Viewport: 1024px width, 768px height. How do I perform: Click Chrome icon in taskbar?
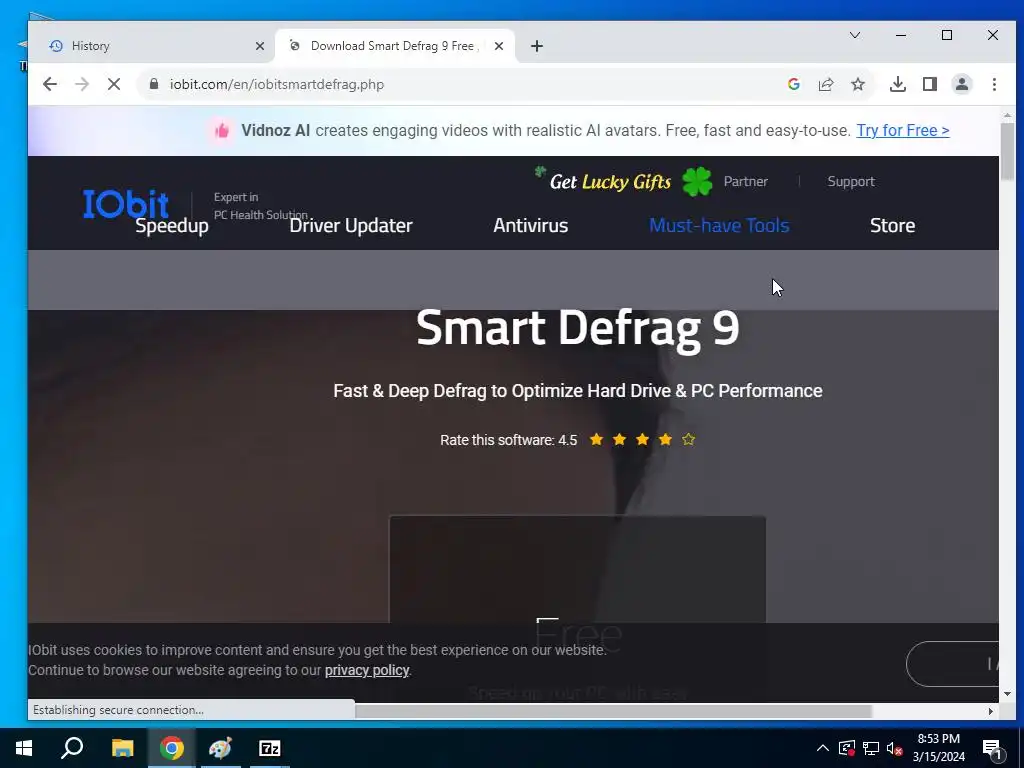click(x=172, y=748)
